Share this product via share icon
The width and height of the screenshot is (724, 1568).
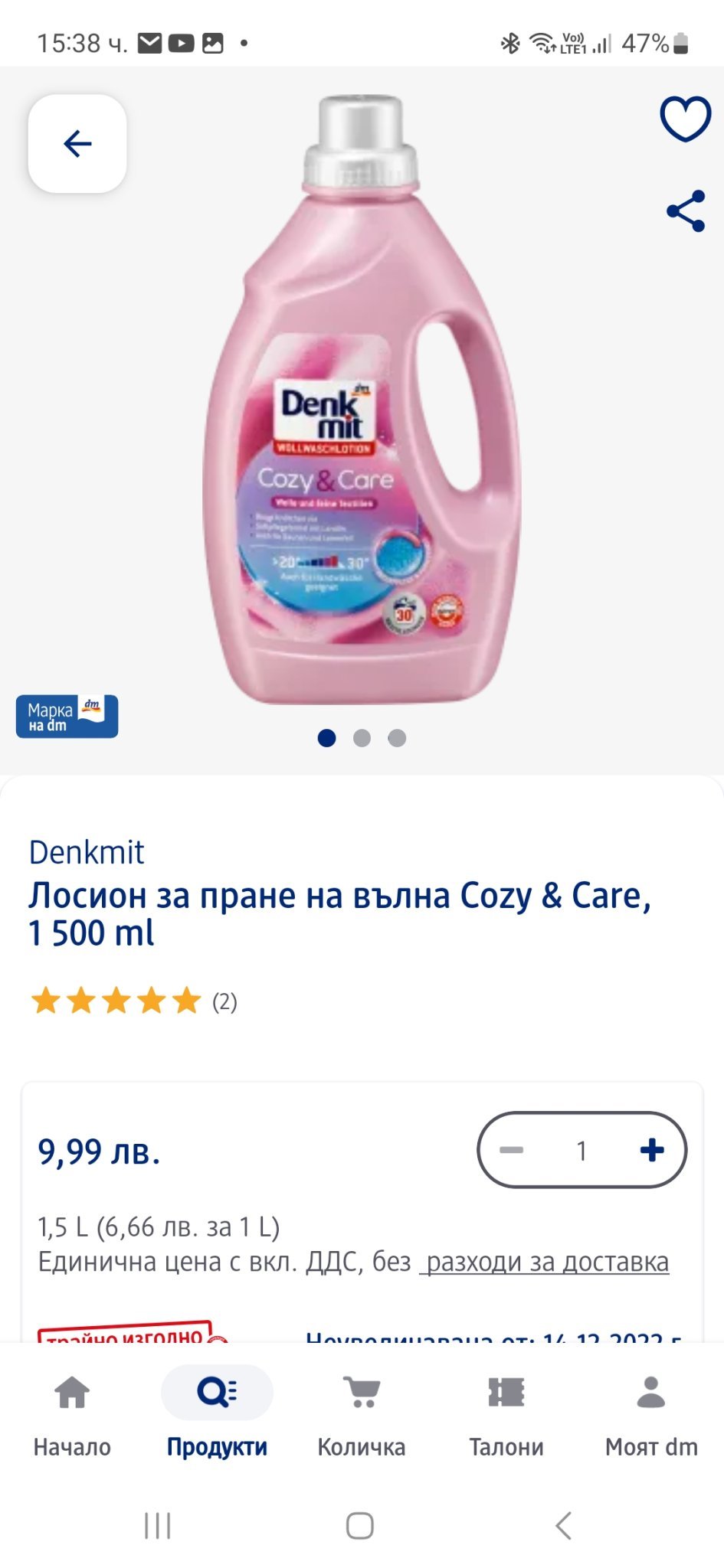tap(686, 211)
